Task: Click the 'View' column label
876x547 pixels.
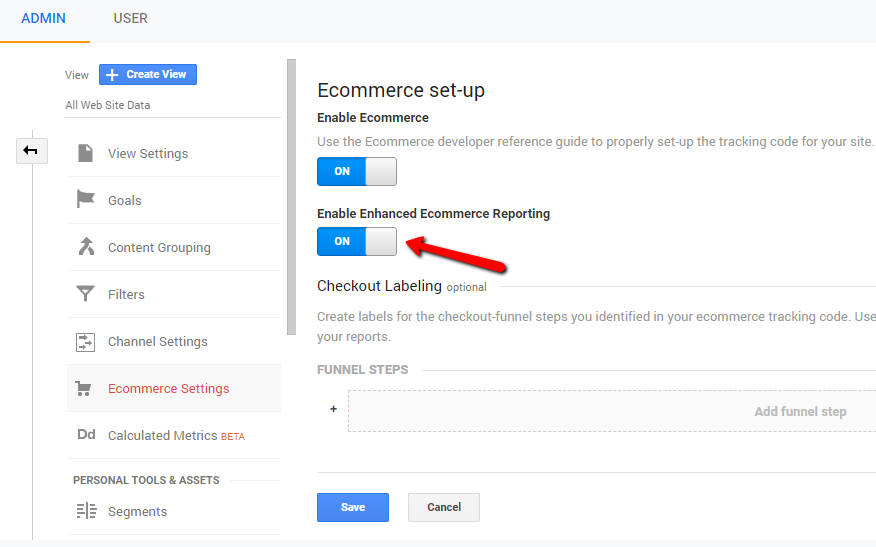Action: (x=77, y=75)
